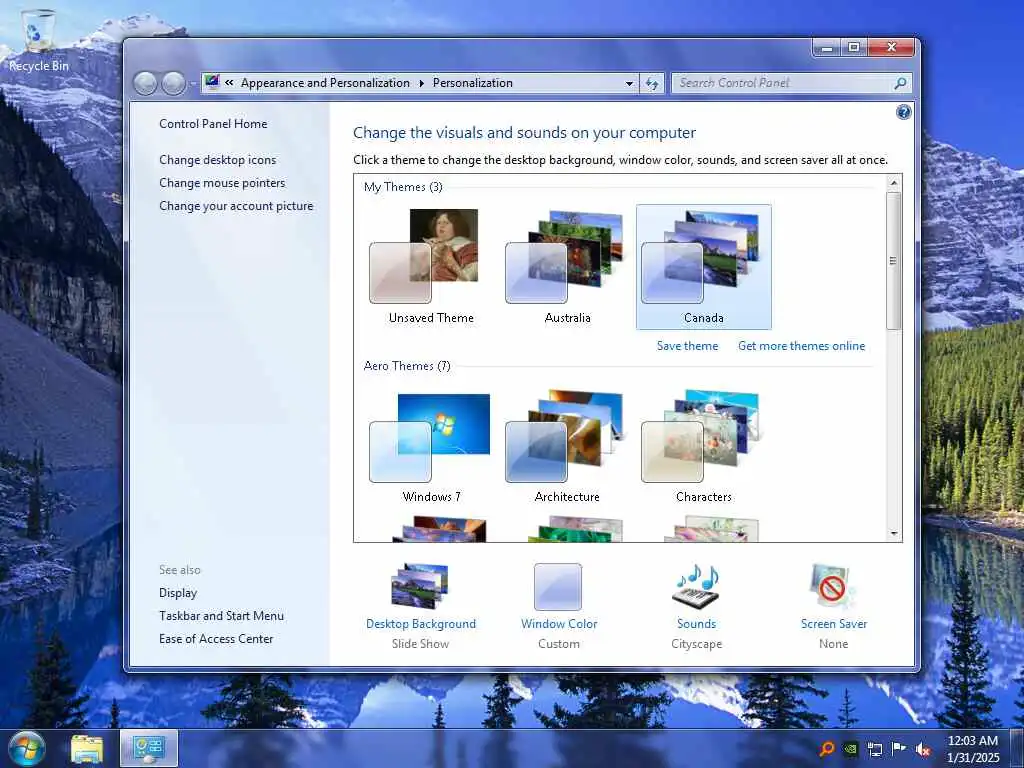Select the Unsaved Theme thumbnail

point(430,266)
